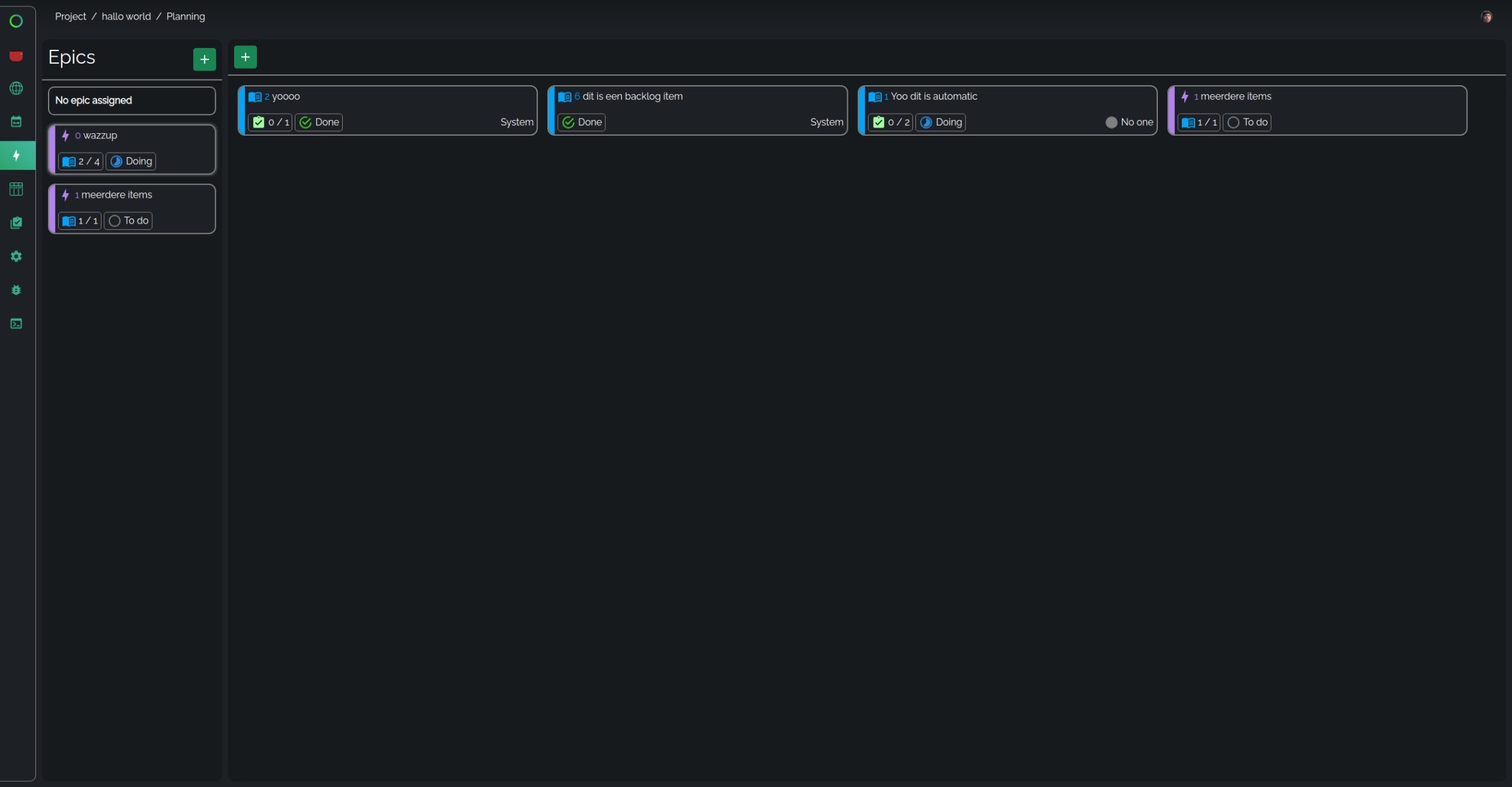Click the red project icon in sidebar
1512x787 pixels.
(x=16, y=56)
